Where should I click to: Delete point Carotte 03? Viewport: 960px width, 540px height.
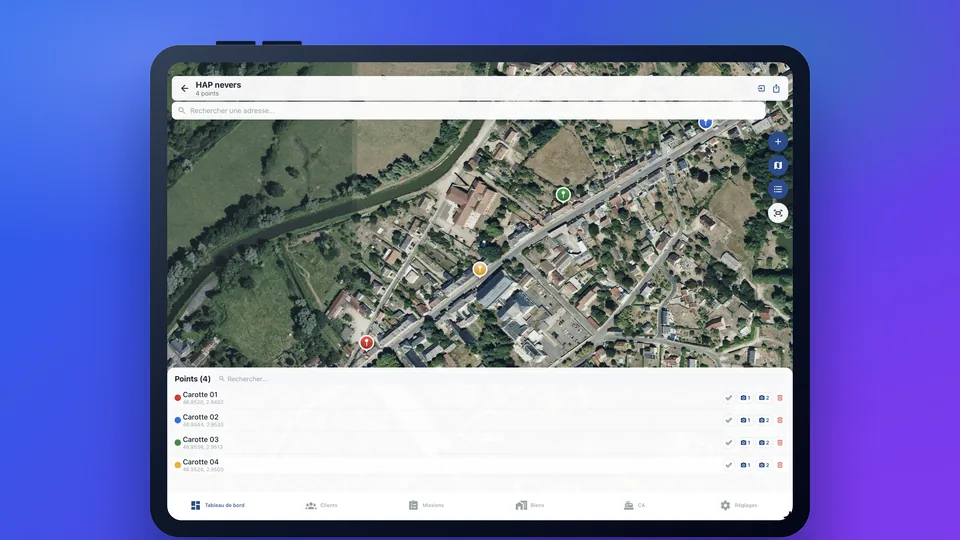(x=780, y=443)
